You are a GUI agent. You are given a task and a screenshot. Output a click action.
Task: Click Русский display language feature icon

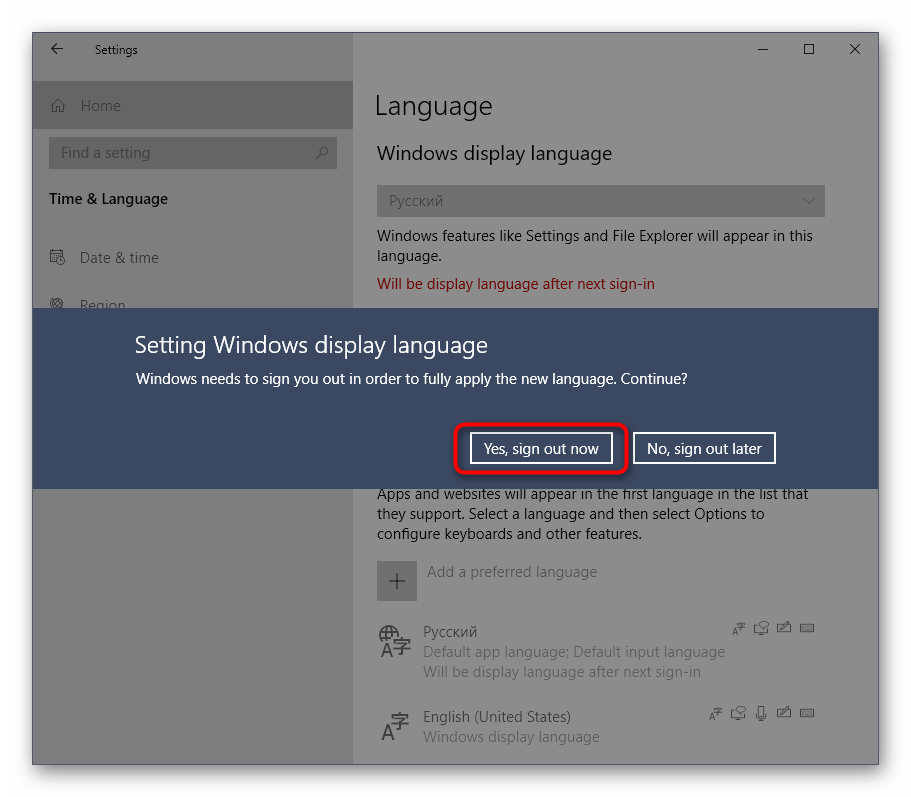click(738, 628)
